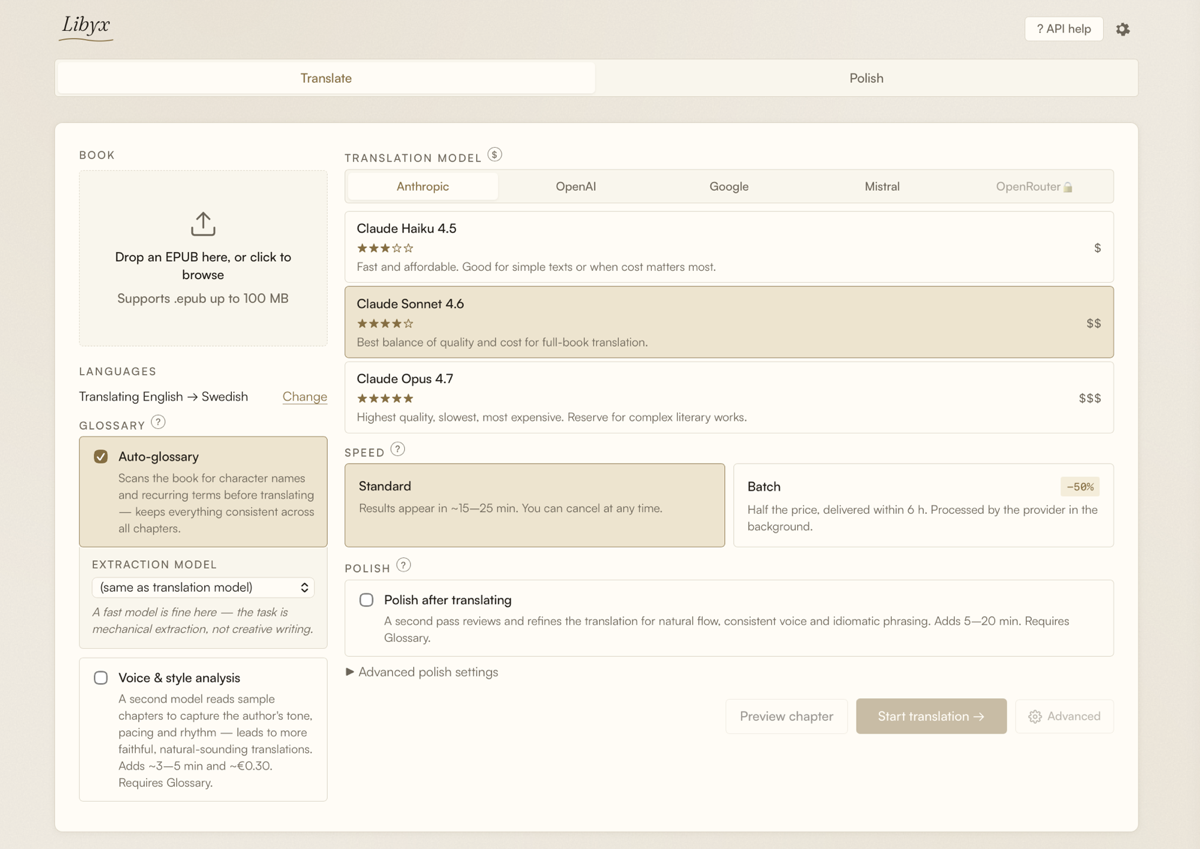1200x849 pixels.
Task: Select the Mistral provider tab
Action: 882,186
